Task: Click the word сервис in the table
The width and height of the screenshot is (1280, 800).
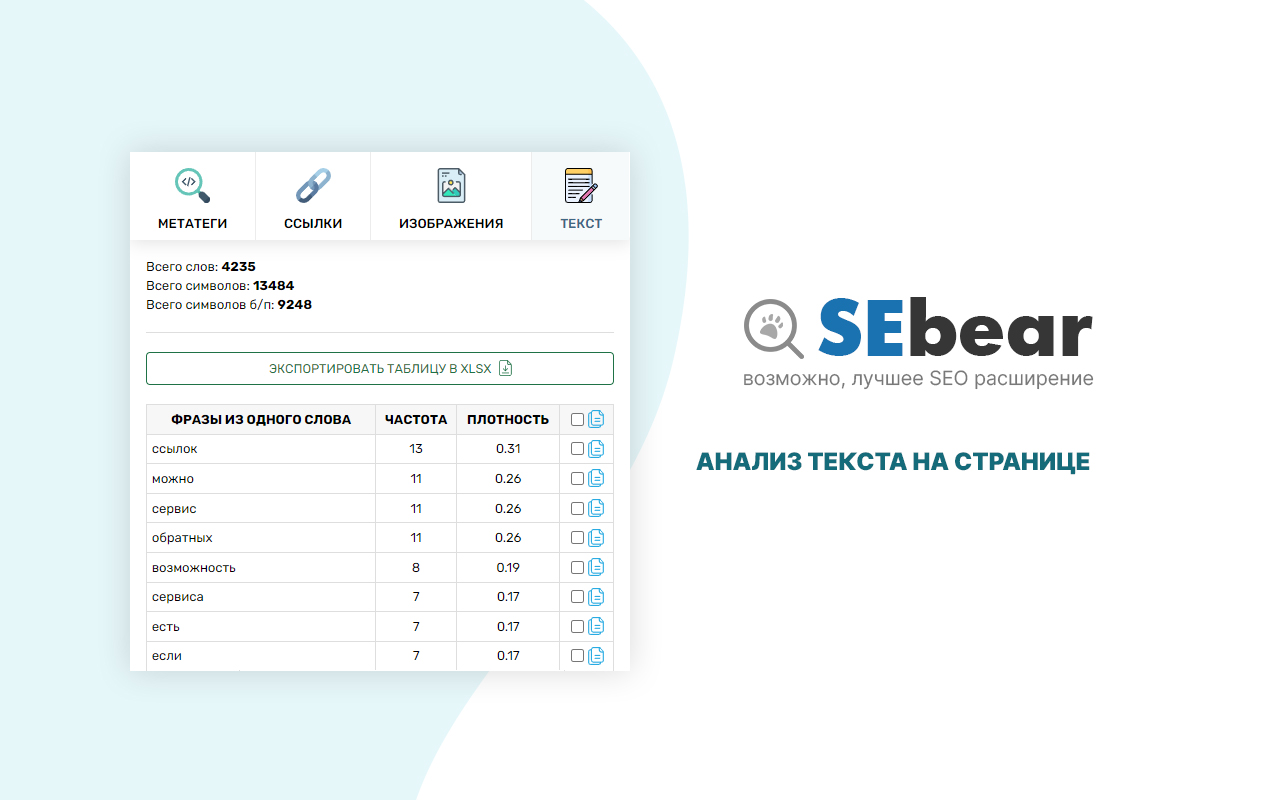Action: 174,508
